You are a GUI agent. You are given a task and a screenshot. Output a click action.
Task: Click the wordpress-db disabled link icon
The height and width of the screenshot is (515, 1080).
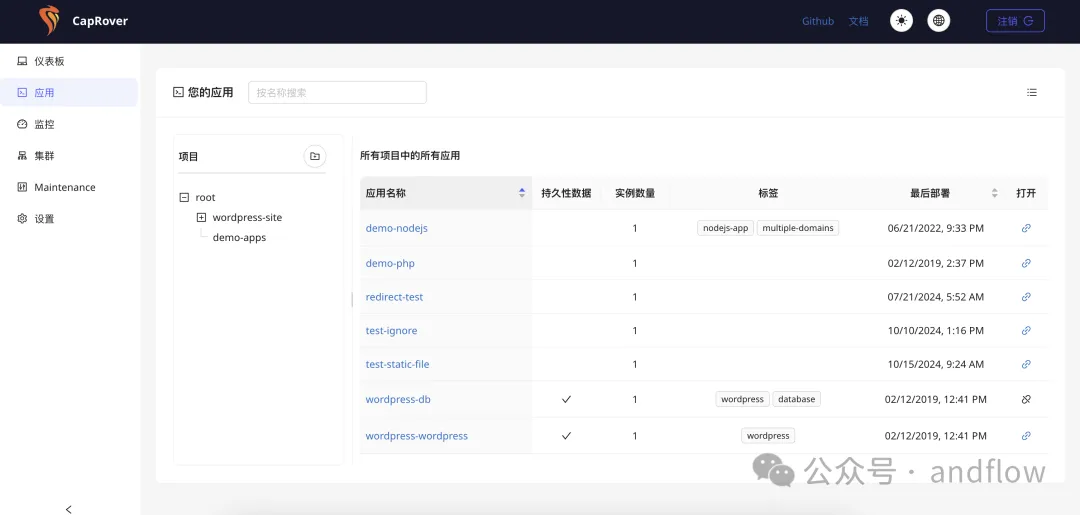pyautogui.click(x=1026, y=399)
